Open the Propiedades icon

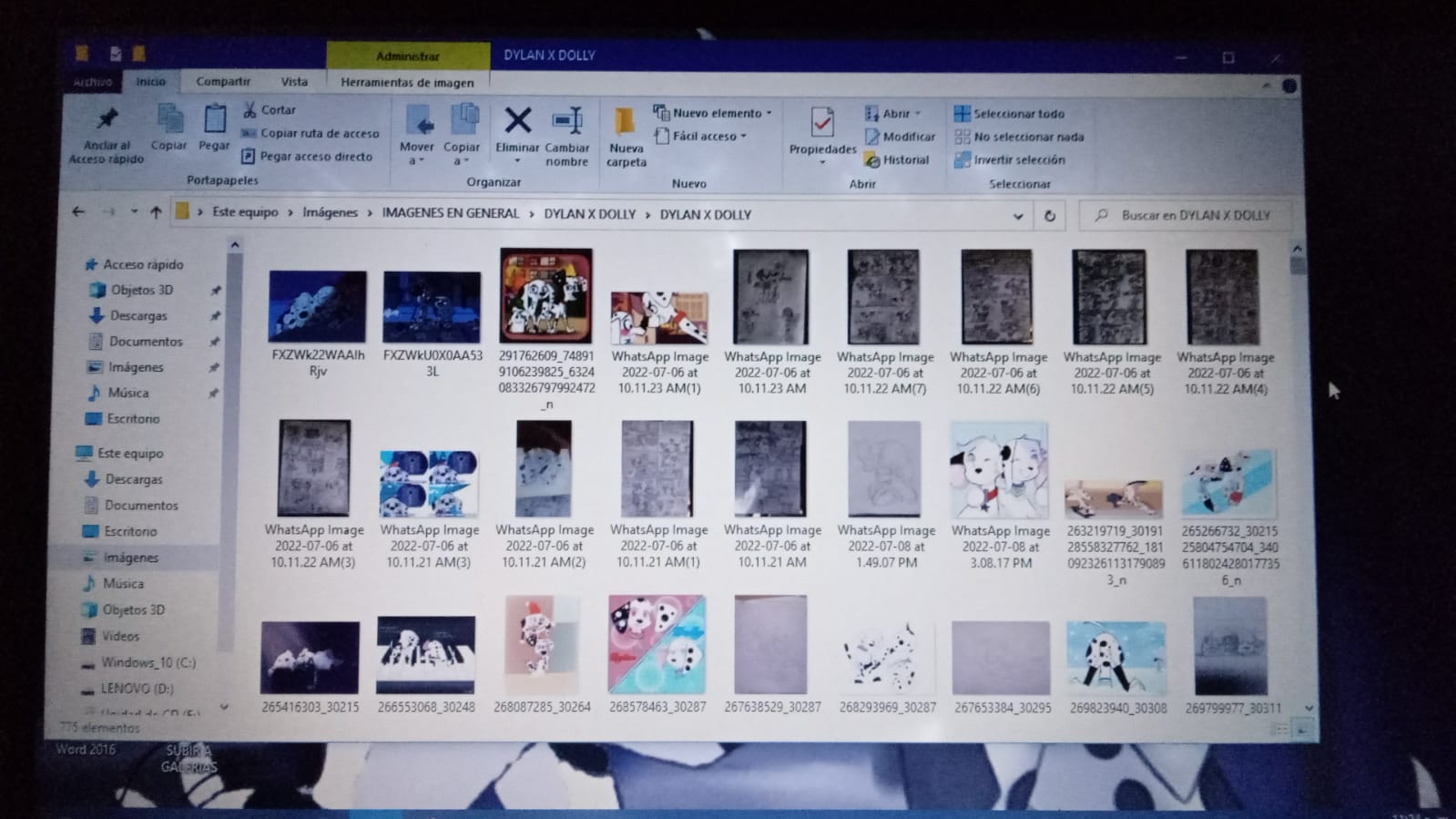point(822,122)
